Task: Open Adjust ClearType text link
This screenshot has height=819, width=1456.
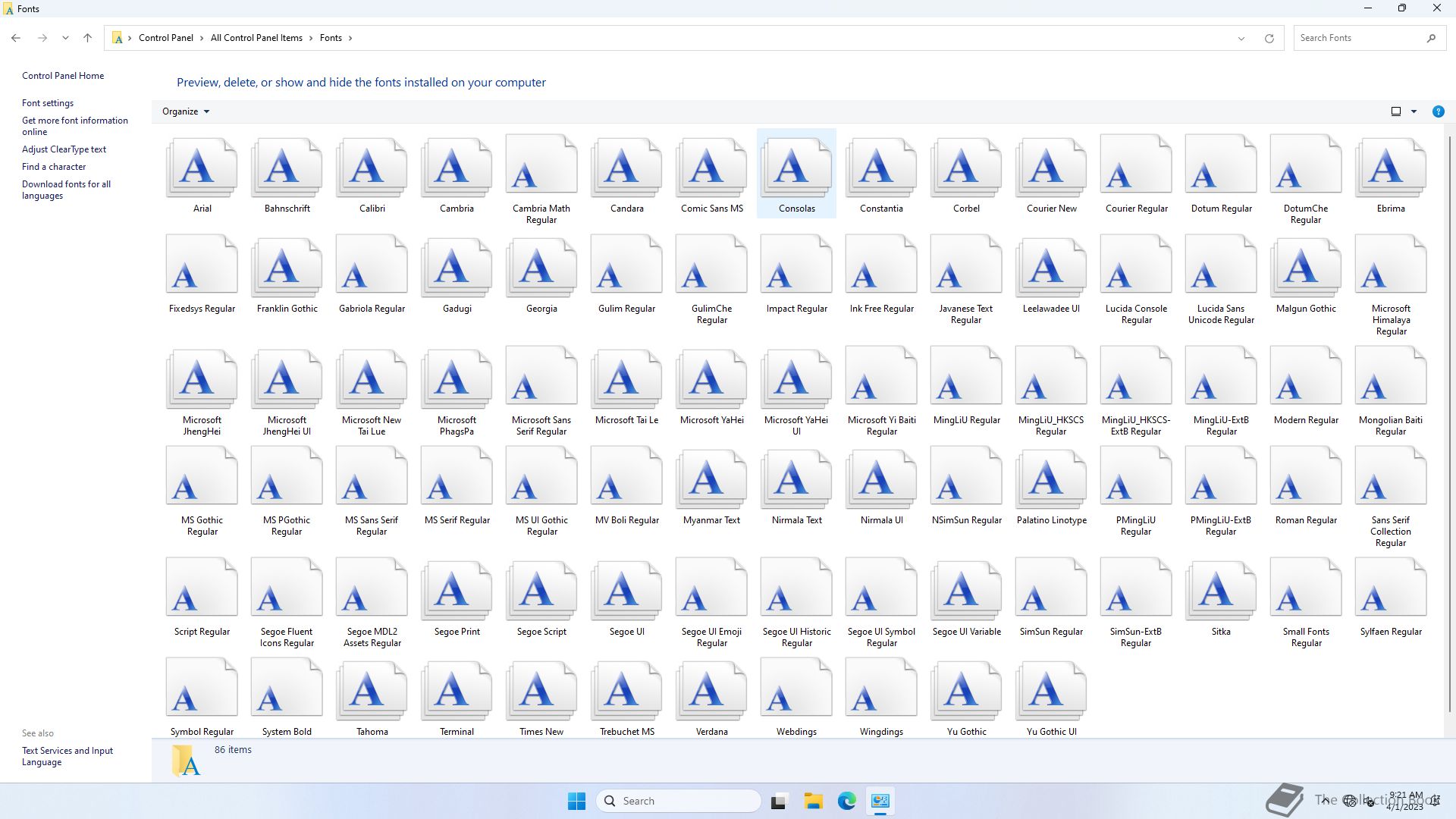Action: tap(64, 149)
